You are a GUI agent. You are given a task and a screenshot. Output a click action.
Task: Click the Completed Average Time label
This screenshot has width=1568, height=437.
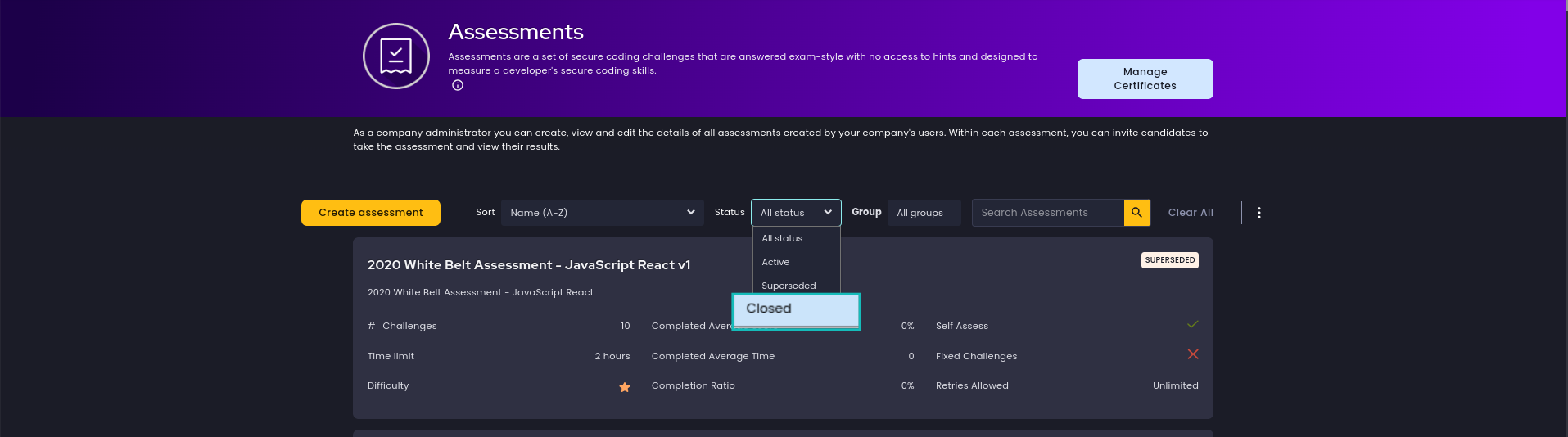click(713, 356)
